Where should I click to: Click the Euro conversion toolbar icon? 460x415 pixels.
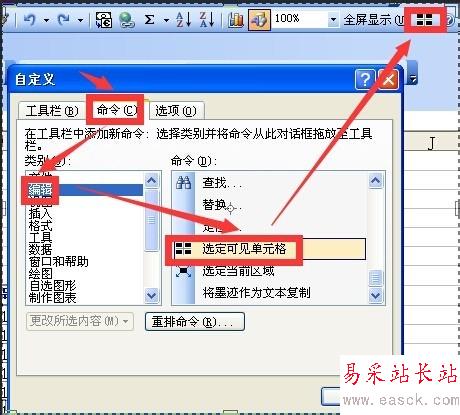tap(104, 20)
